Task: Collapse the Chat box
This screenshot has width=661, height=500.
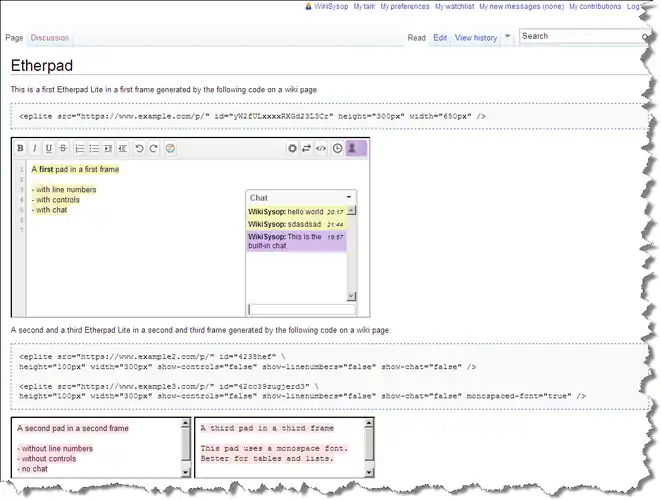Action: click(349, 197)
